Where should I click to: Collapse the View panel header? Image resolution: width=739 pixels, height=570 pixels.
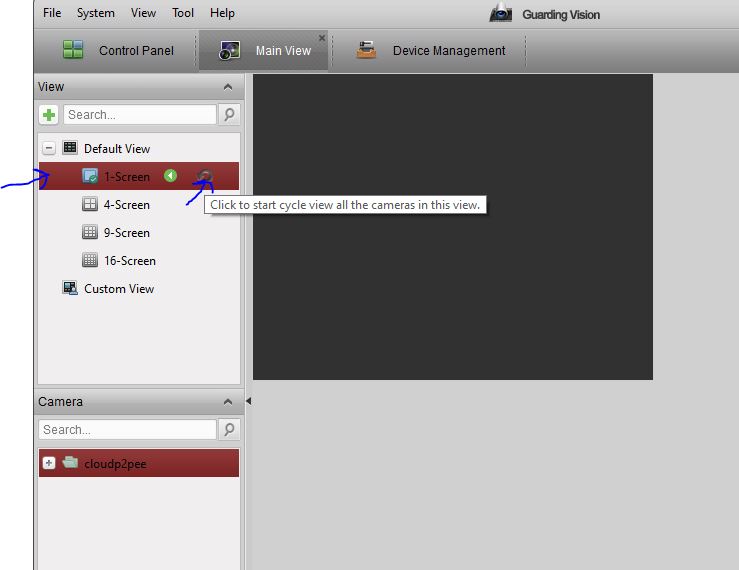click(228, 87)
